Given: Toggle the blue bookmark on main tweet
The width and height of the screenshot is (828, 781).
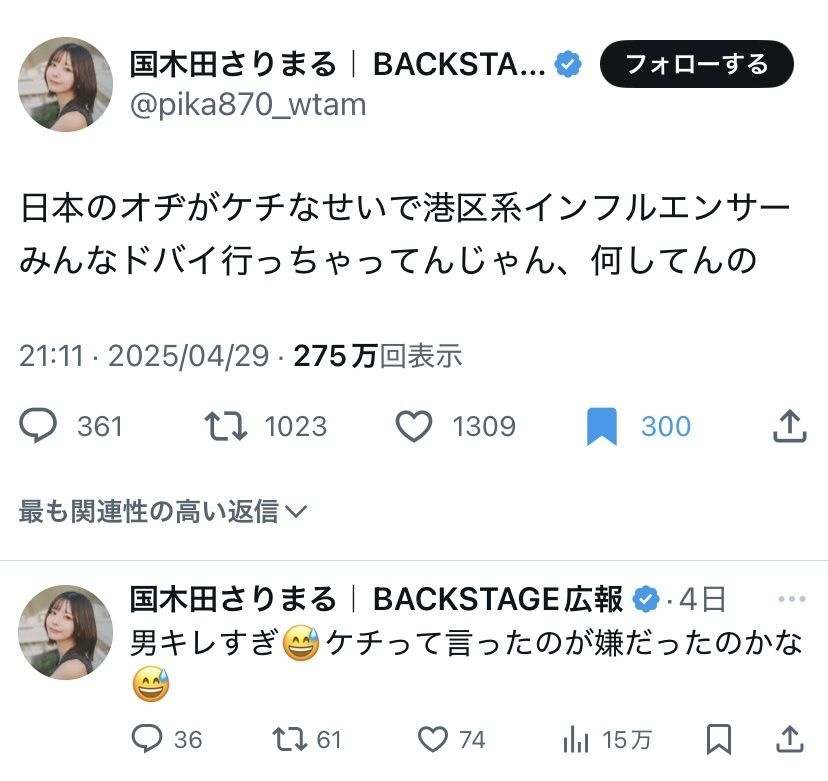Looking at the screenshot, I should pyautogui.click(x=602, y=427).
